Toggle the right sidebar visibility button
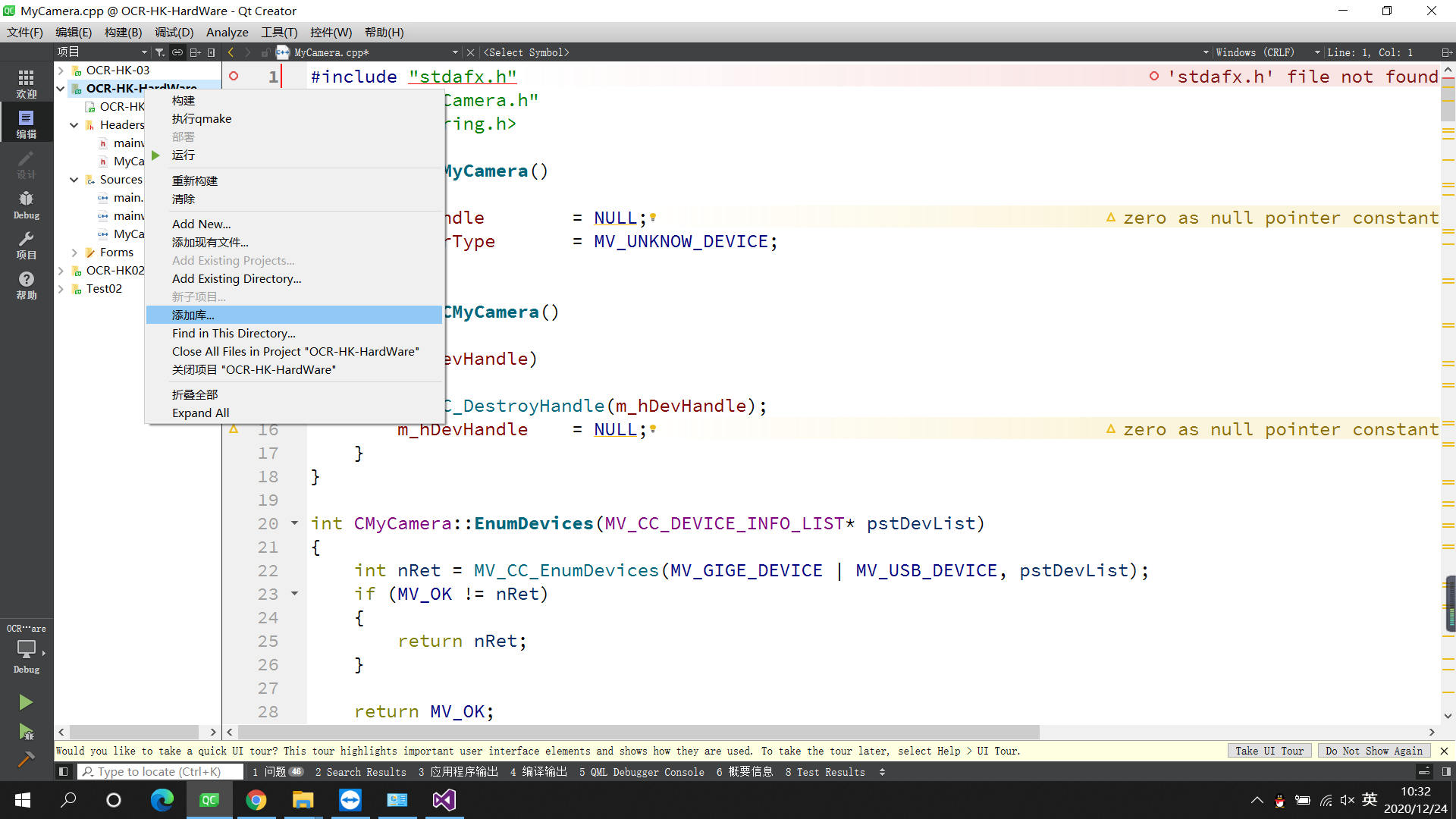 tap(1446, 772)
